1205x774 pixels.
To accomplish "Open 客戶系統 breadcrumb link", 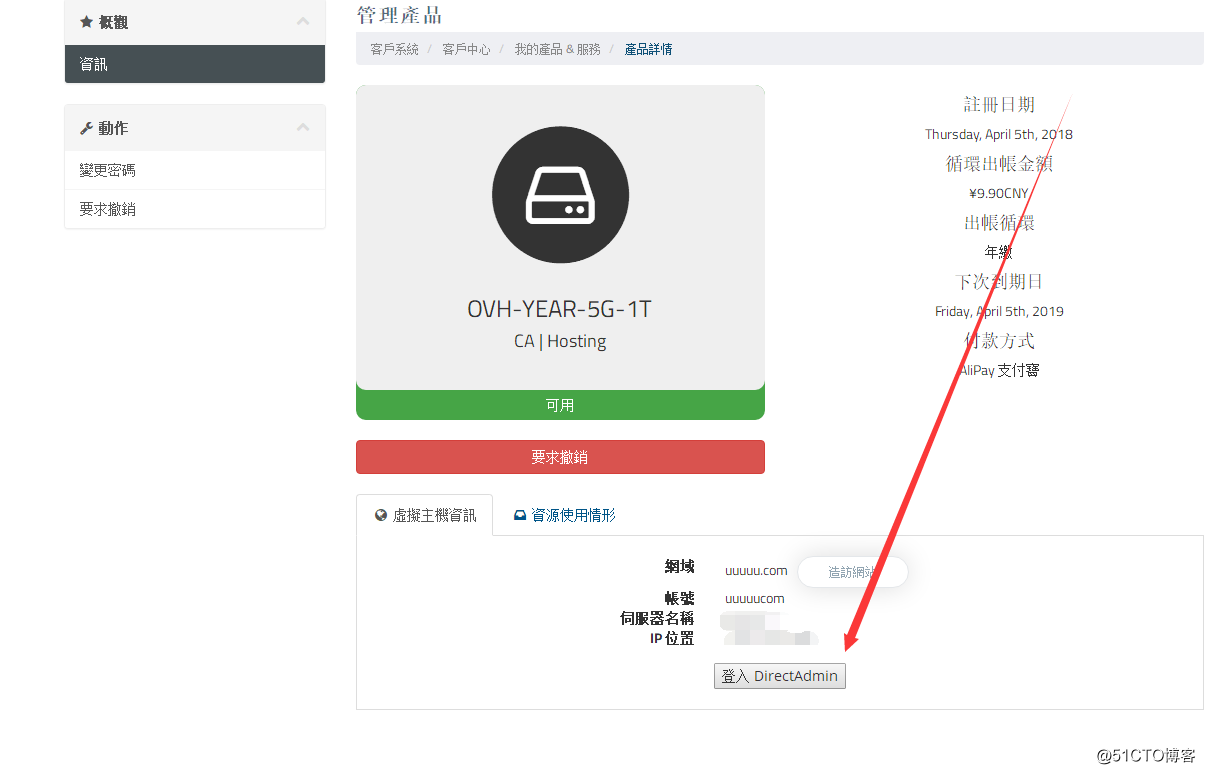I will pyautogui.click(x=394, y=49).
